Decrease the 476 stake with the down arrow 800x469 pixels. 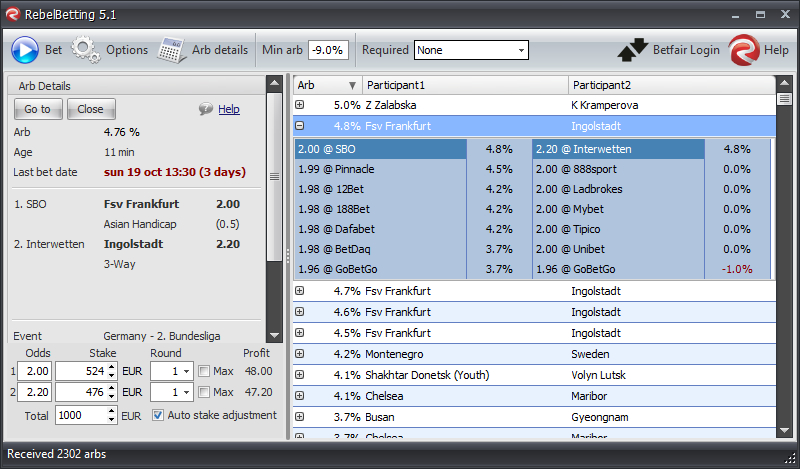pos(112,397)
